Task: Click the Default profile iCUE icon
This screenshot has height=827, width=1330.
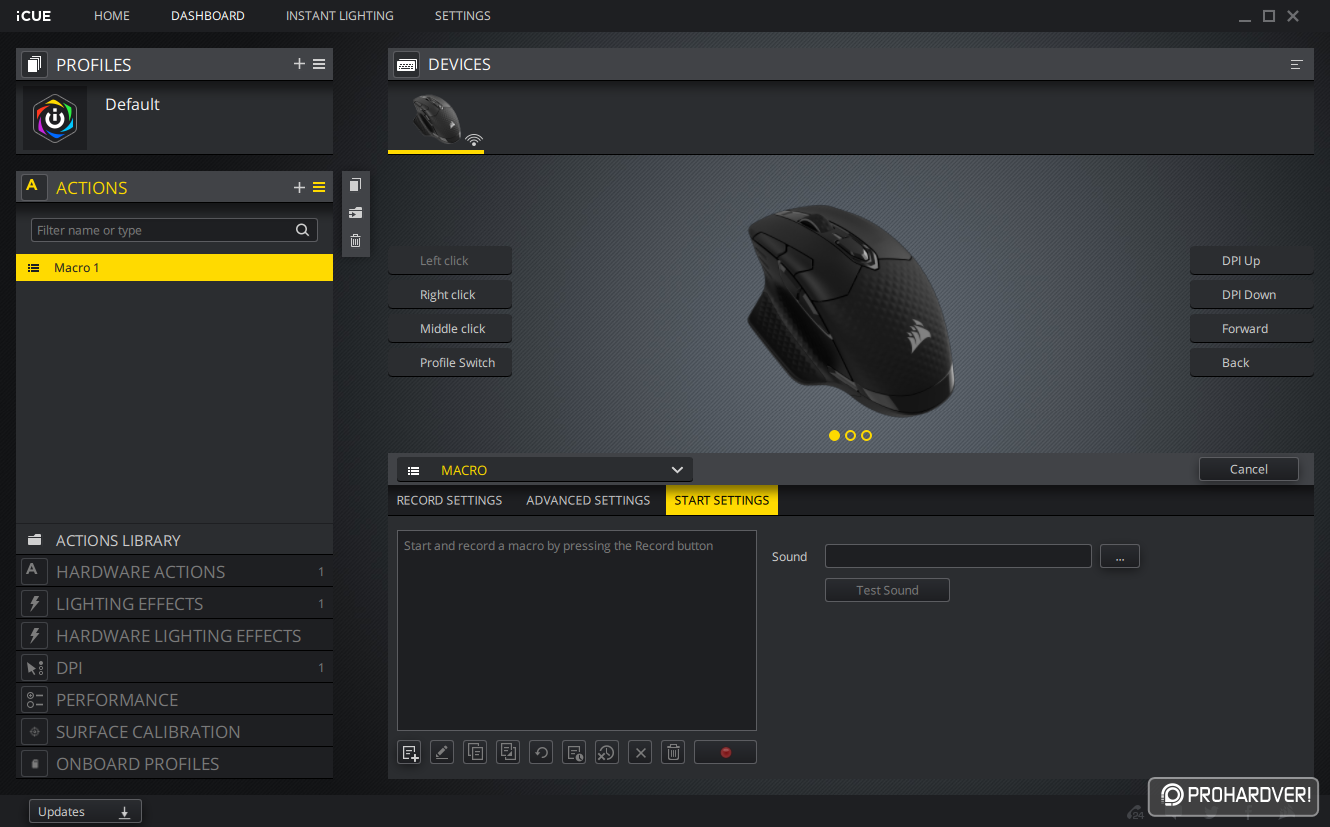Action: [55, 118]
